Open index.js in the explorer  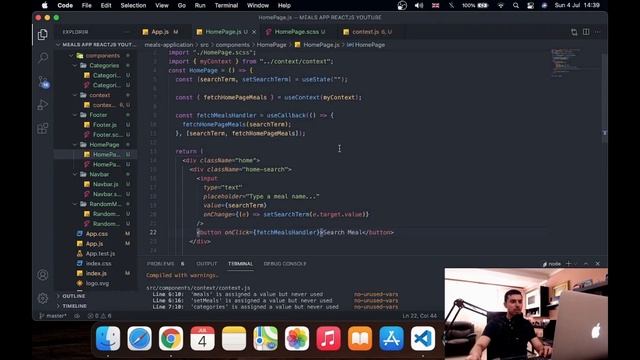point(96,273)
